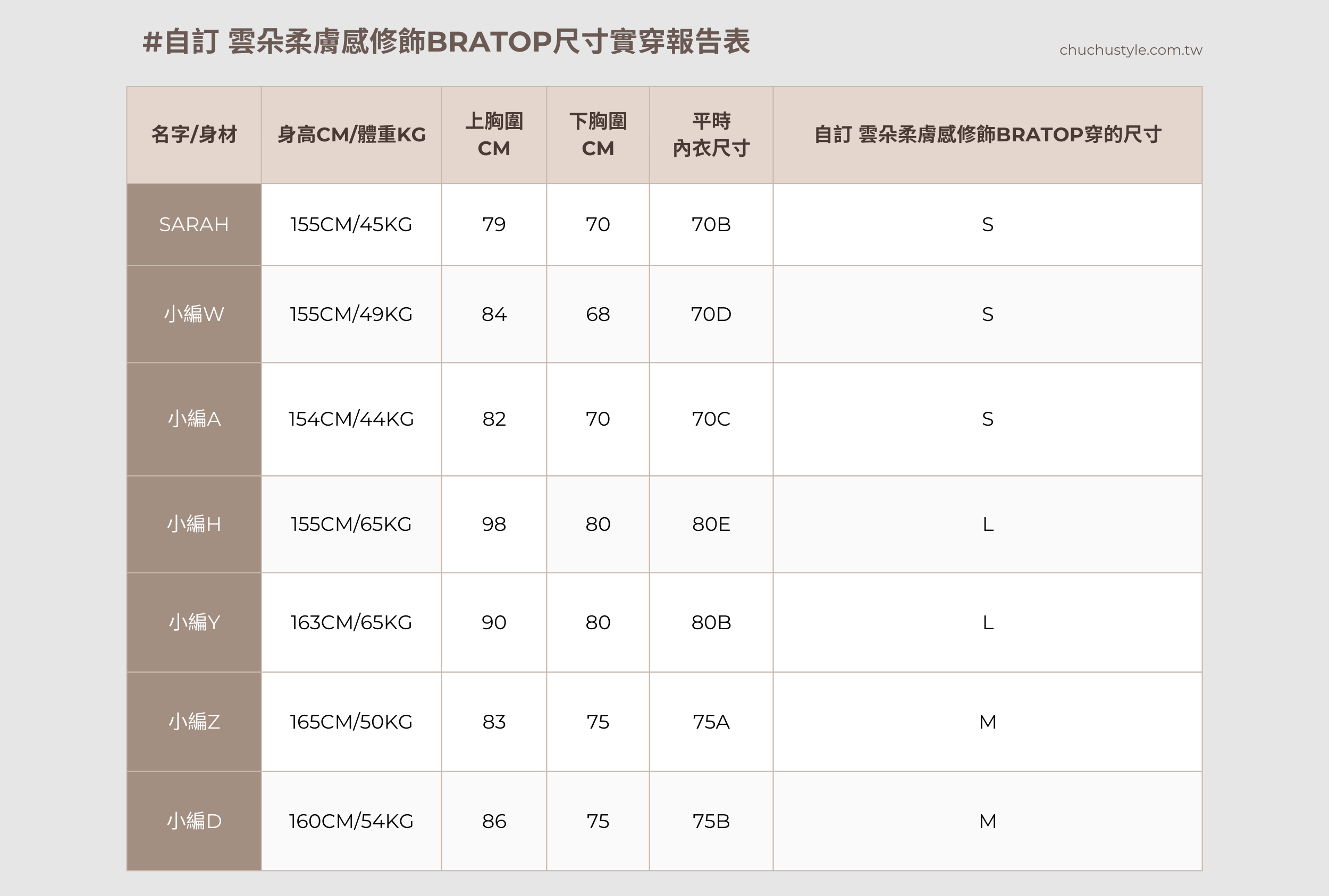This screenshot has height=896, width=1329.
Task: Click 小編W's BRATOP size S
Action: 988,314
